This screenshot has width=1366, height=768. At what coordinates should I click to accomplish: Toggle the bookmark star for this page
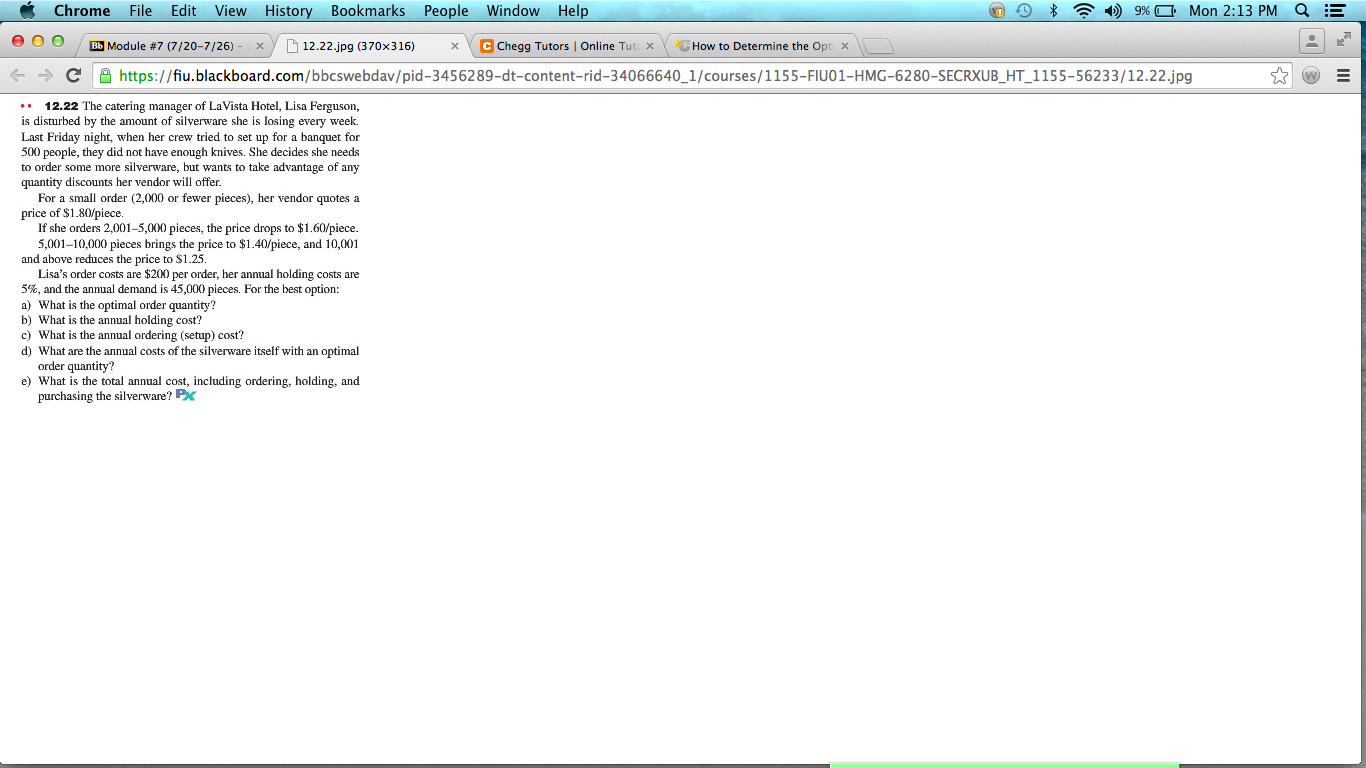coord(1280,75)
